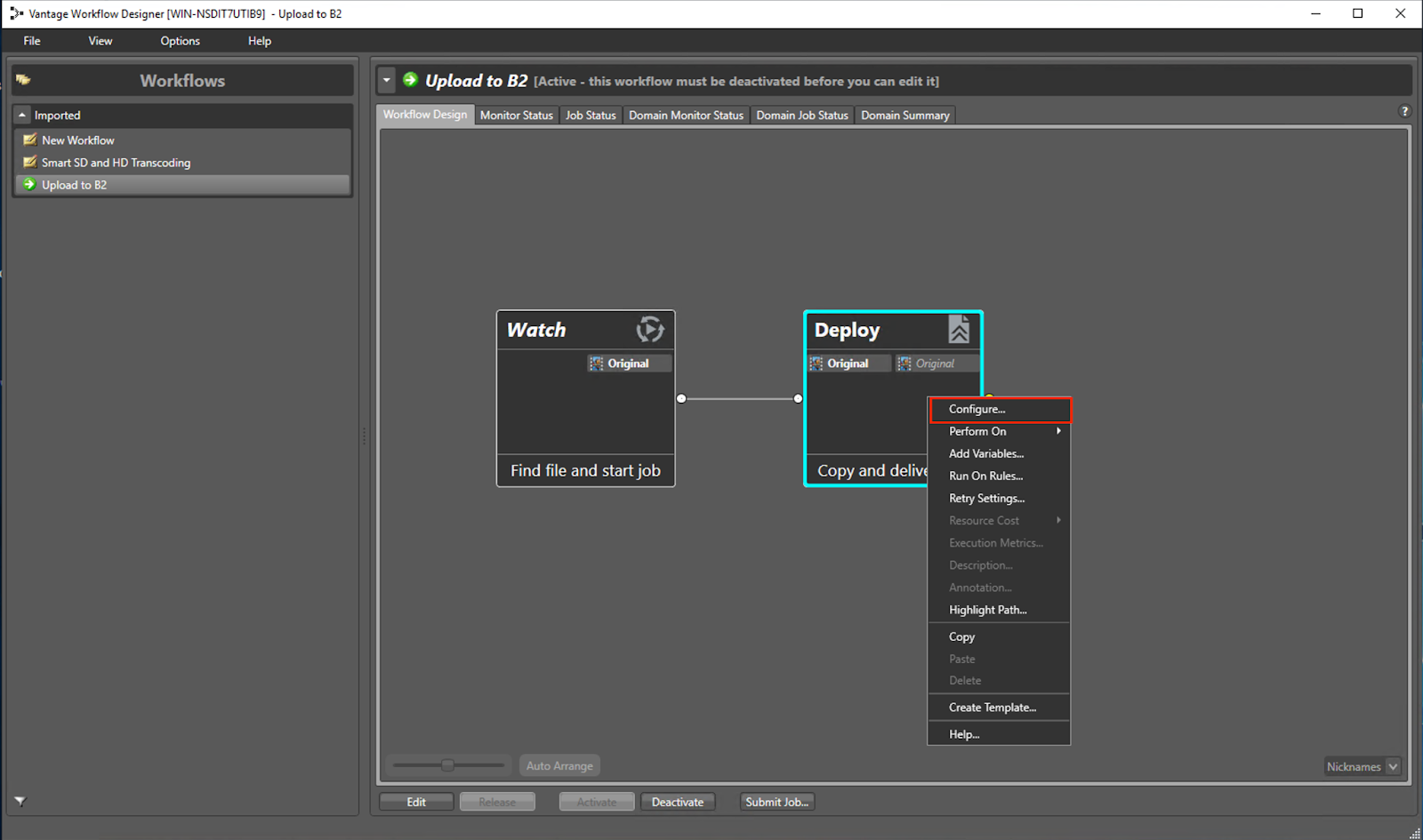Choose Configure... from the context menu
1423x840 pixels.
[x=999, y=409]
